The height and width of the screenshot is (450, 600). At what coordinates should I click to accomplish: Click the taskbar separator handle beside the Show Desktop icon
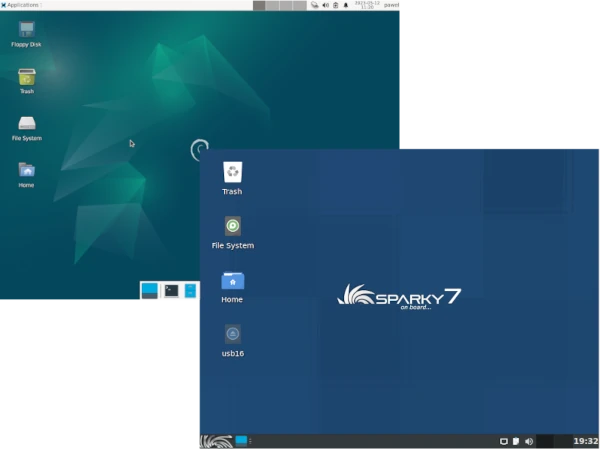click(x=250, y=442)
